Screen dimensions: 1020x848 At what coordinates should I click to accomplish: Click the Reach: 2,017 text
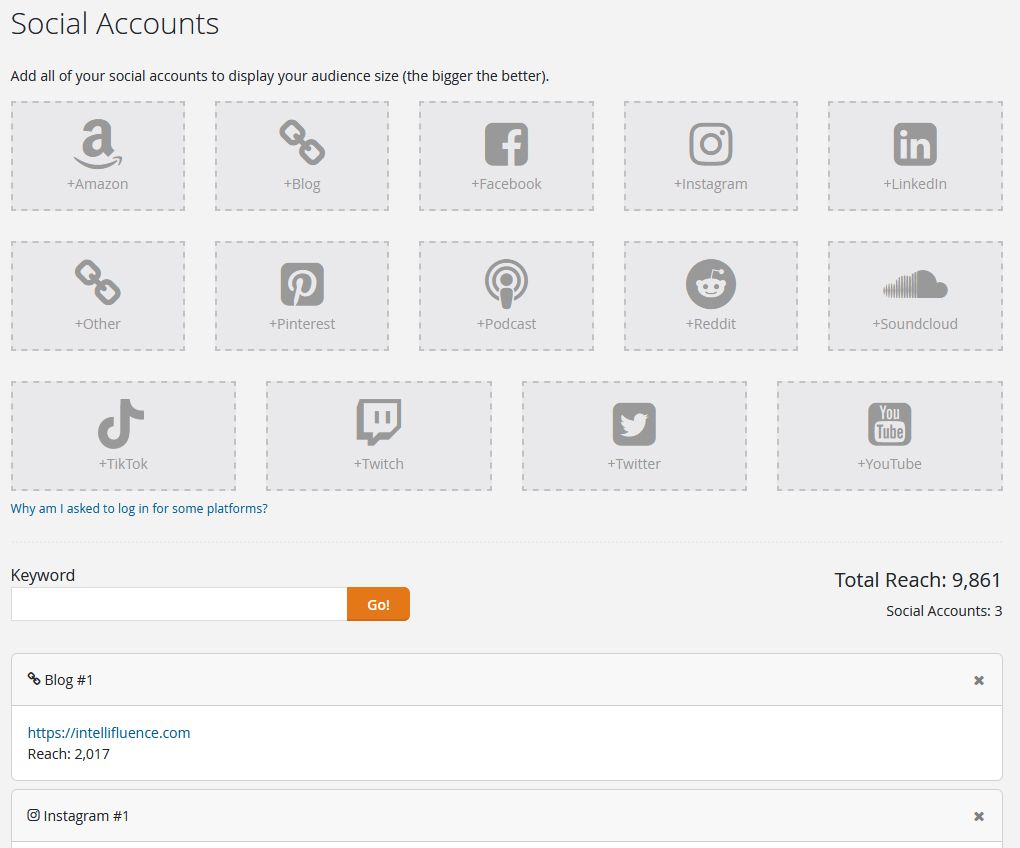68,754
